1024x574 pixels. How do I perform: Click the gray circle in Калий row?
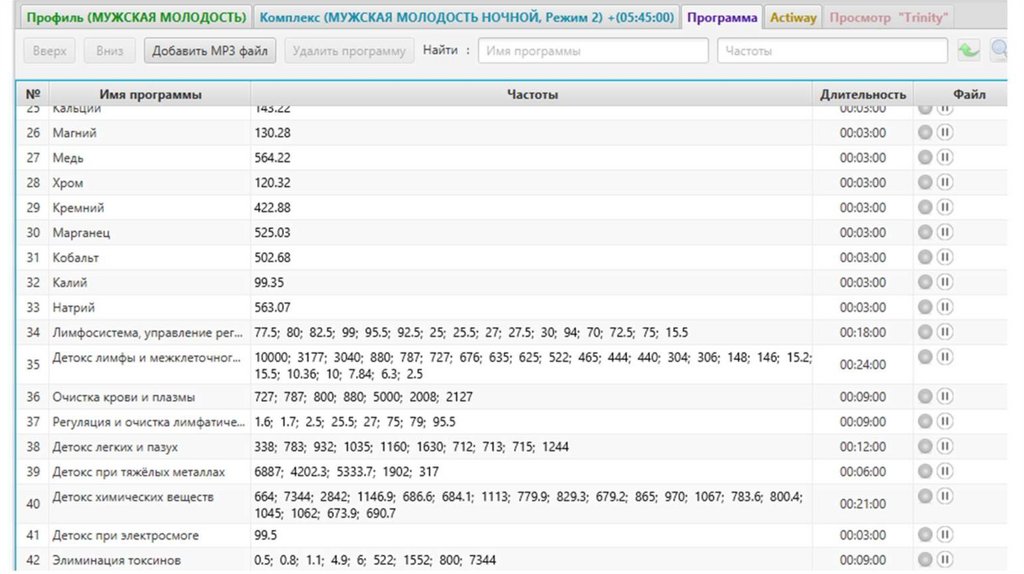click(x=925, y=282)
